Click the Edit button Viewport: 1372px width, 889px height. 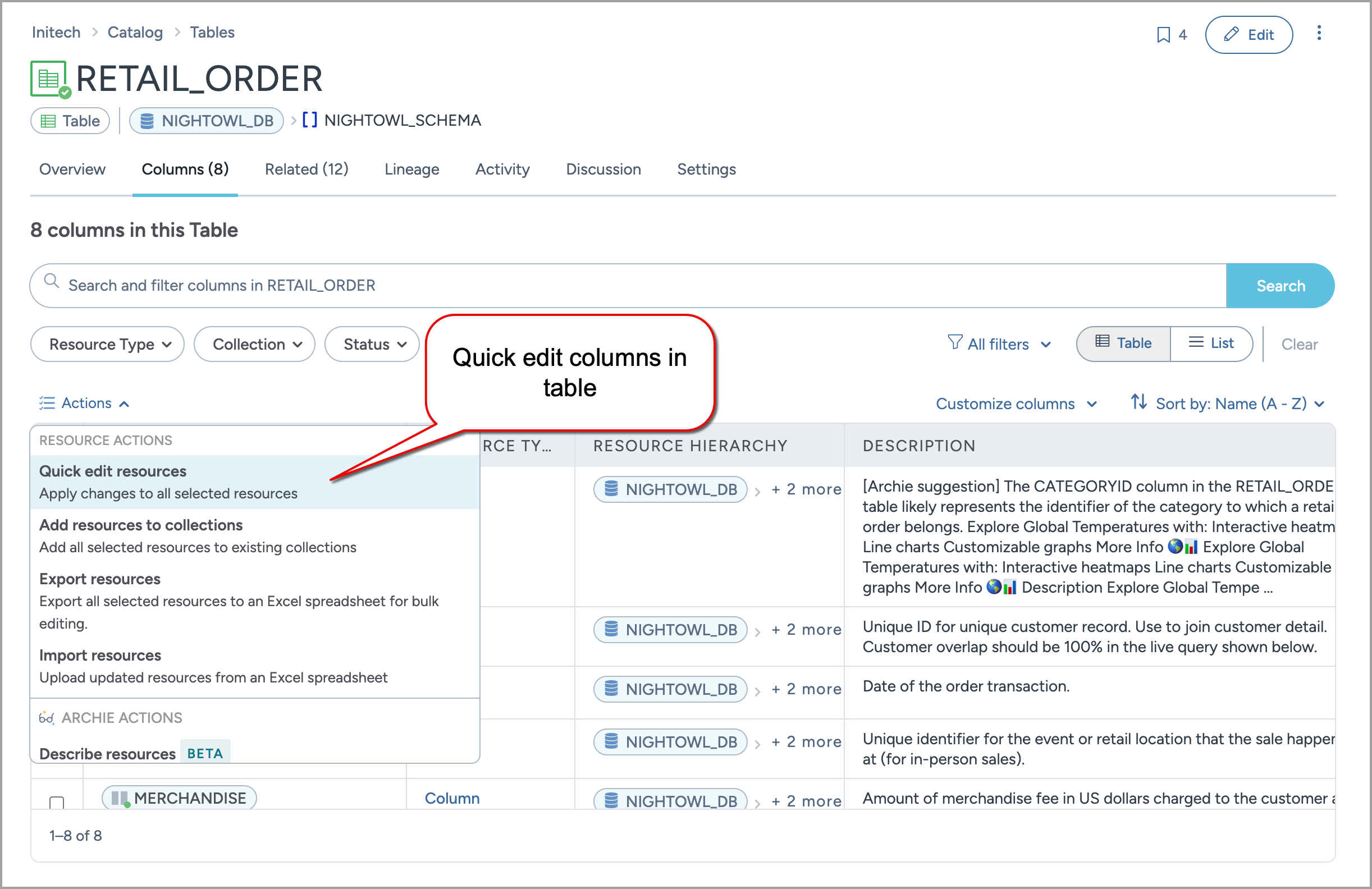coord(1248,35)
